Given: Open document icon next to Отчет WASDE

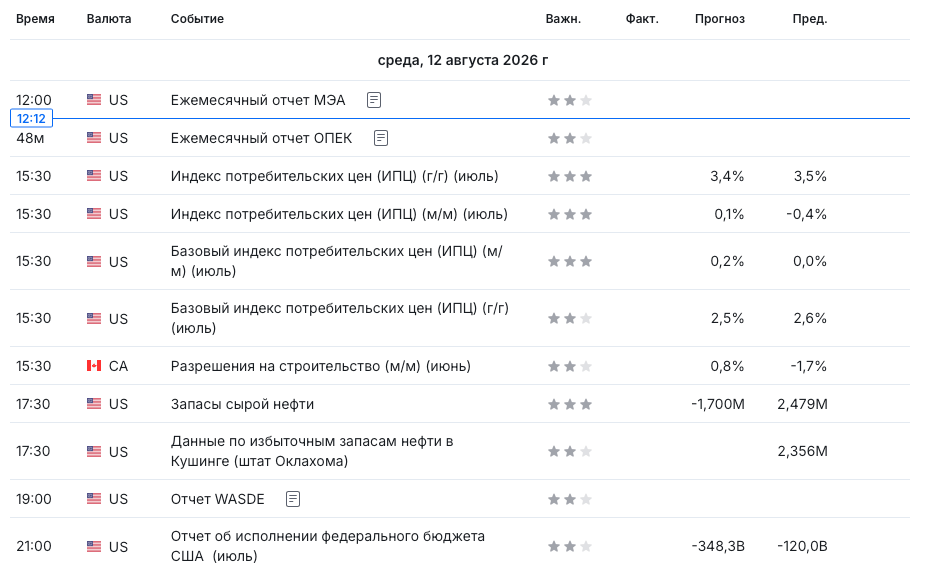Looking at the screenshot, I should coord(293,499).
